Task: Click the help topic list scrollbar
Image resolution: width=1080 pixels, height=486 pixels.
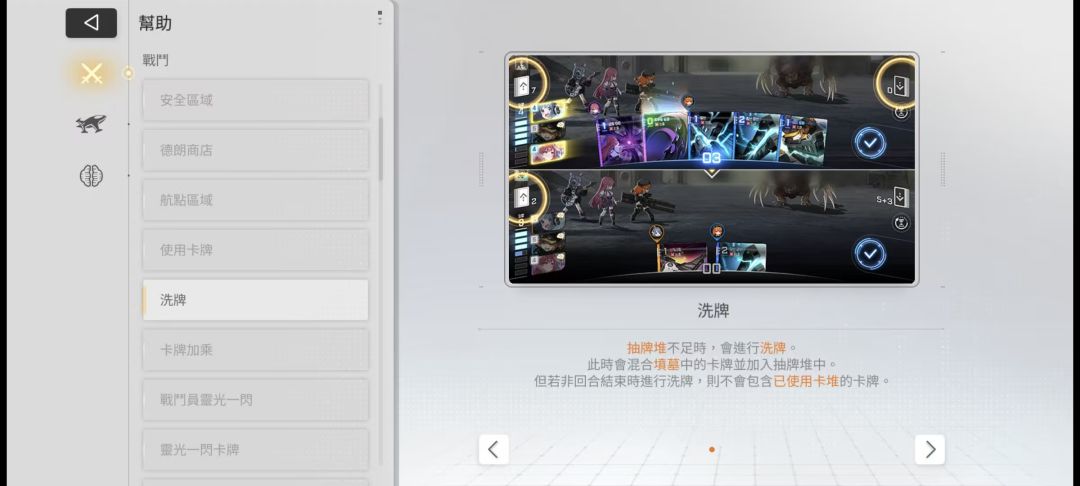Action: coord(380,149)
